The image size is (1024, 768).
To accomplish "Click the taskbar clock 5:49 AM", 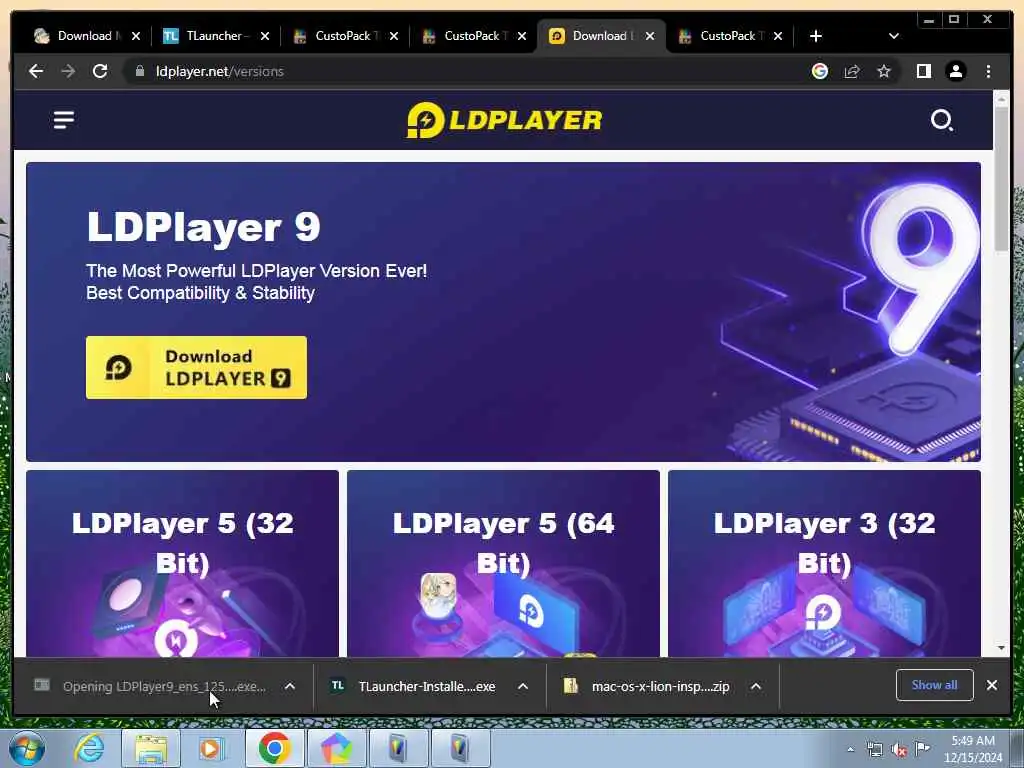I will [x=973, y=749].
